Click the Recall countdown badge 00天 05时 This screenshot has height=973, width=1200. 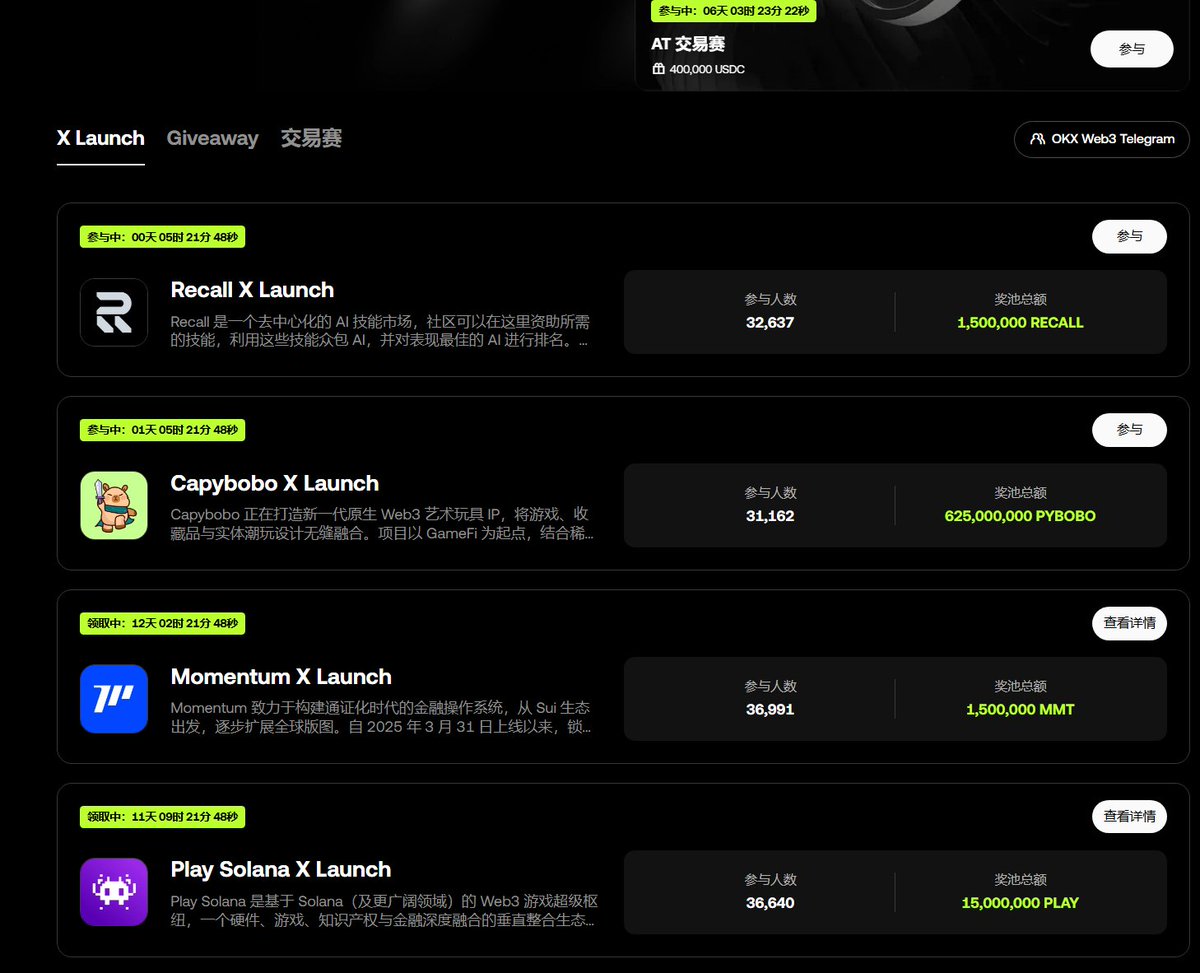162,237
